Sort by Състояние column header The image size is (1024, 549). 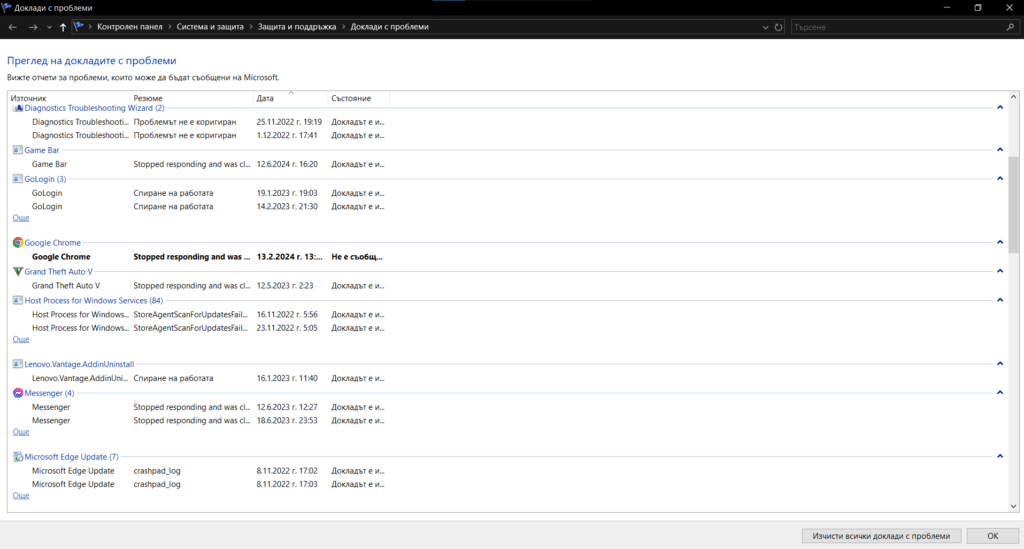358,98
